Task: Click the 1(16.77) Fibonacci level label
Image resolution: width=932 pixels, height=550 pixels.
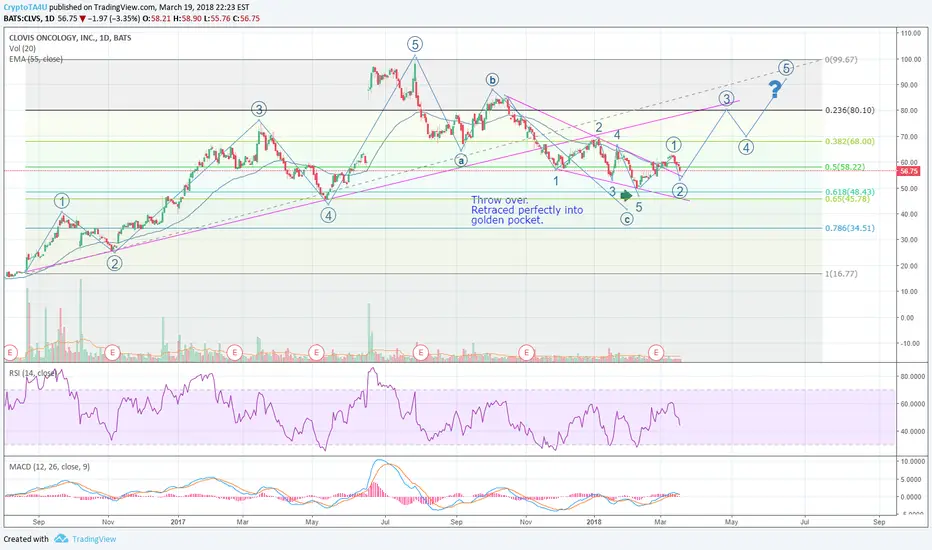Action: point(841,274)
